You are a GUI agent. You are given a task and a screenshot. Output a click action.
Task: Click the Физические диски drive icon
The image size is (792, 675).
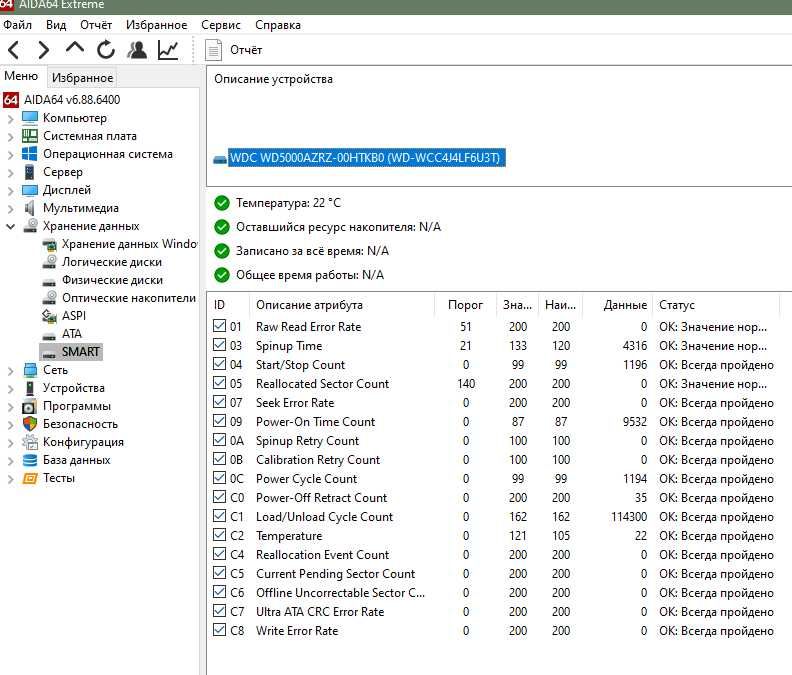coord(49,281)
